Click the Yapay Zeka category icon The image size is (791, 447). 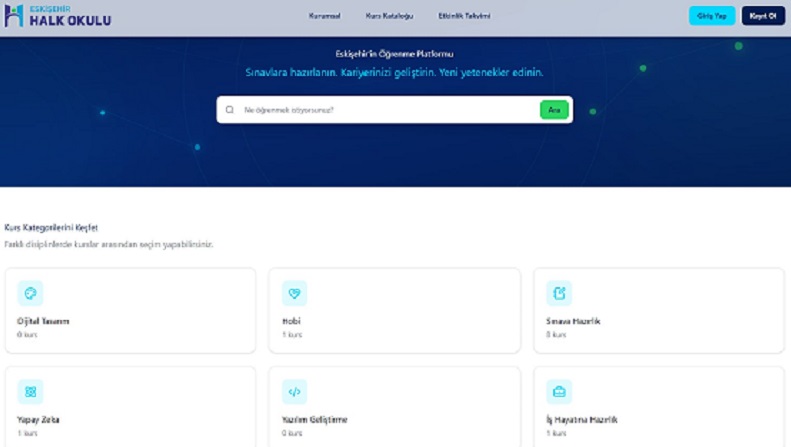click(x=31, y=392)
